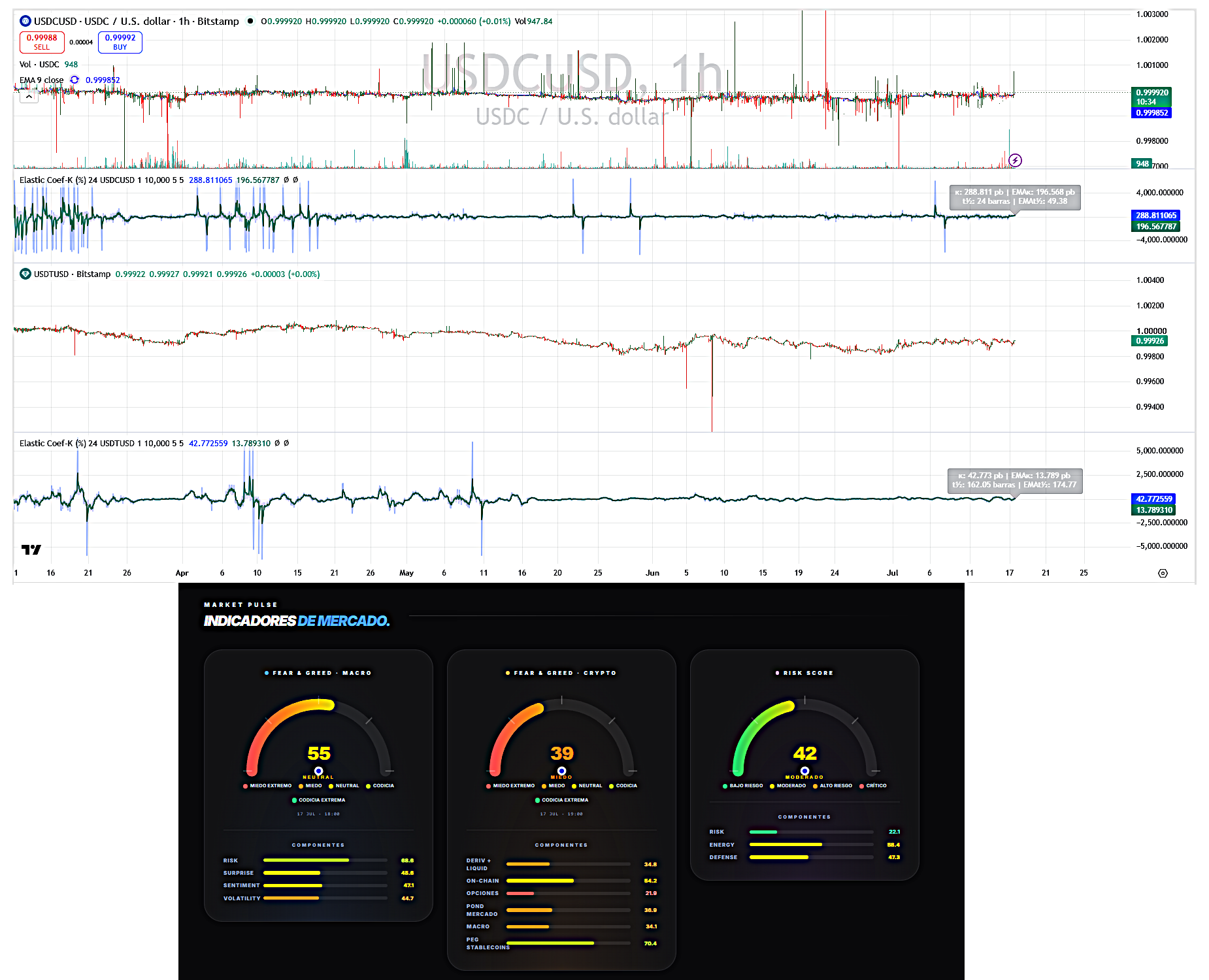Viewport: 1209px width, 980px height.
Task: Collapse indicator legend with chevron button
Action: [x=29, y=97]
